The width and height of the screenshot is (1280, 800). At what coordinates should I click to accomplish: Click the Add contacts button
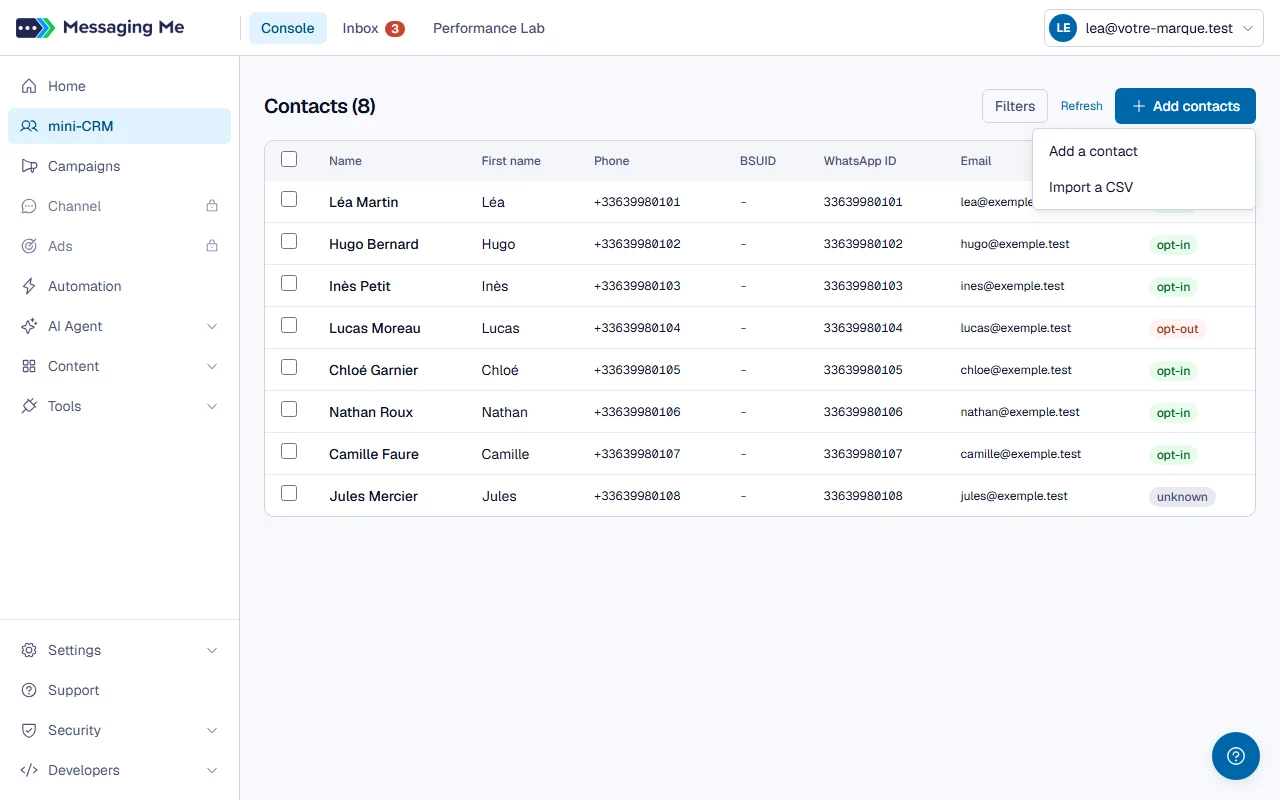[x=1185, y=106]
